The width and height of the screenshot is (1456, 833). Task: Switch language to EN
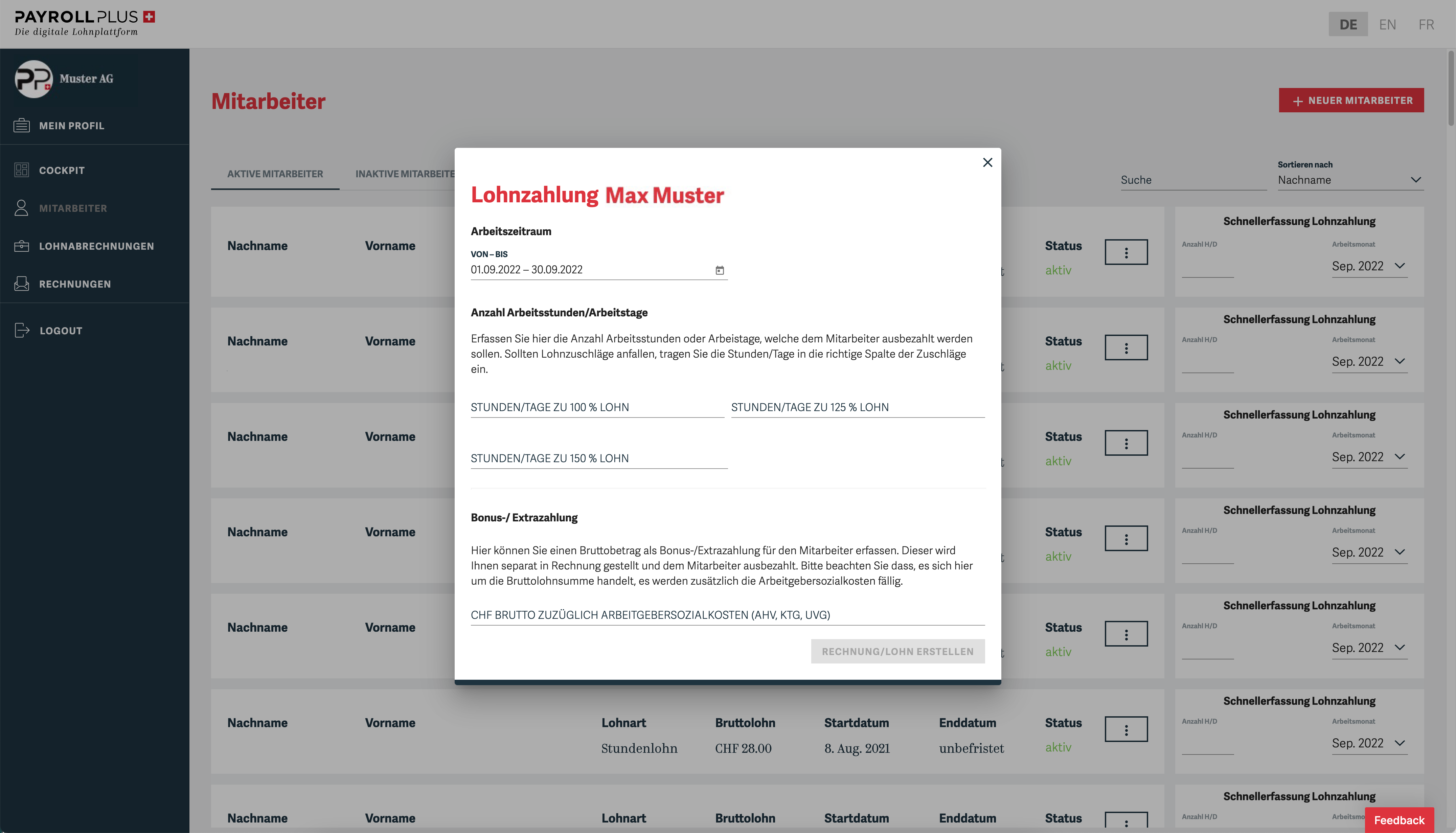coord(1387,24)
